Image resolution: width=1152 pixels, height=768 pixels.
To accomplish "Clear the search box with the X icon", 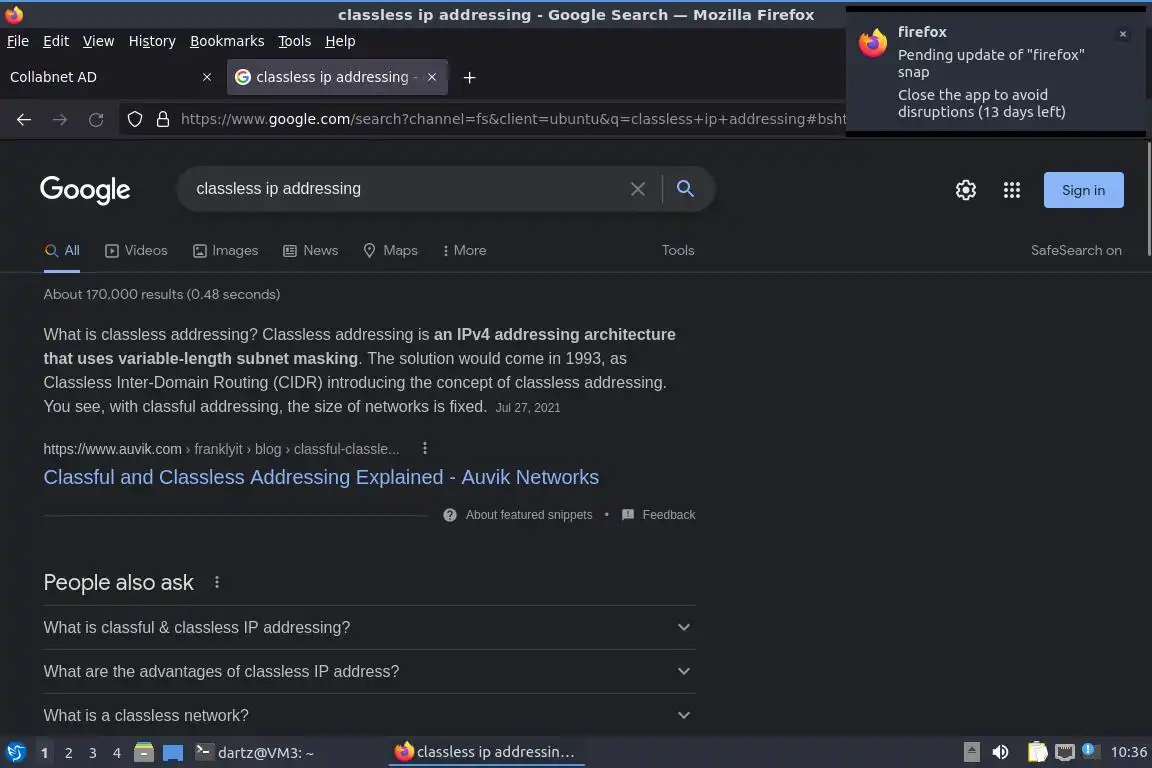I will coord(638,189).
